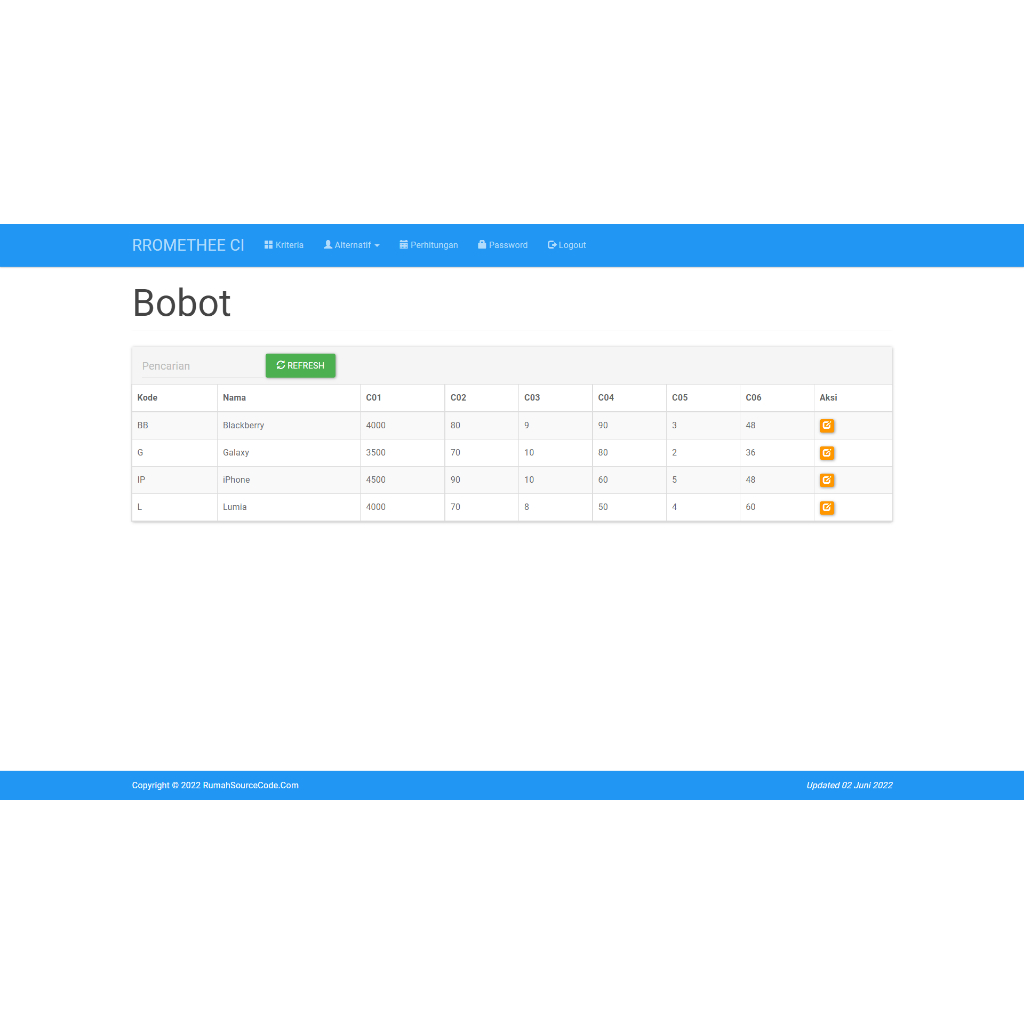The height and width of the screenshot is (1024, 1024).
Task: Open the Kriteria menu item
Action: [x=284, y=245]
